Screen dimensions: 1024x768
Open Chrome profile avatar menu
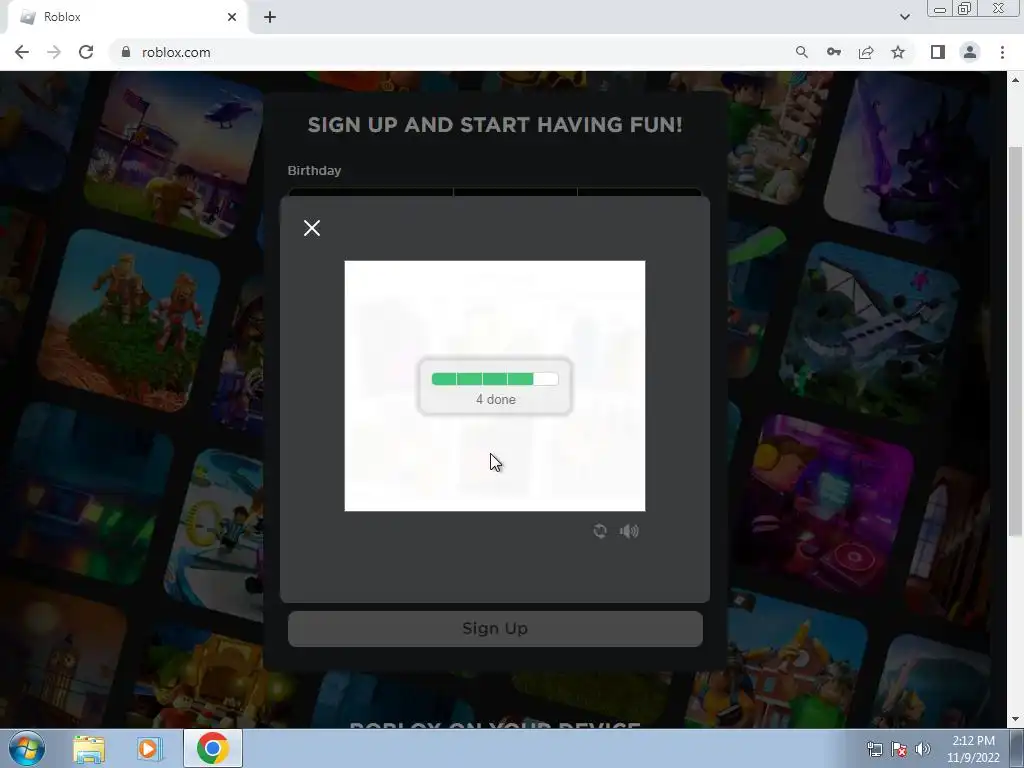pos(970,52)
